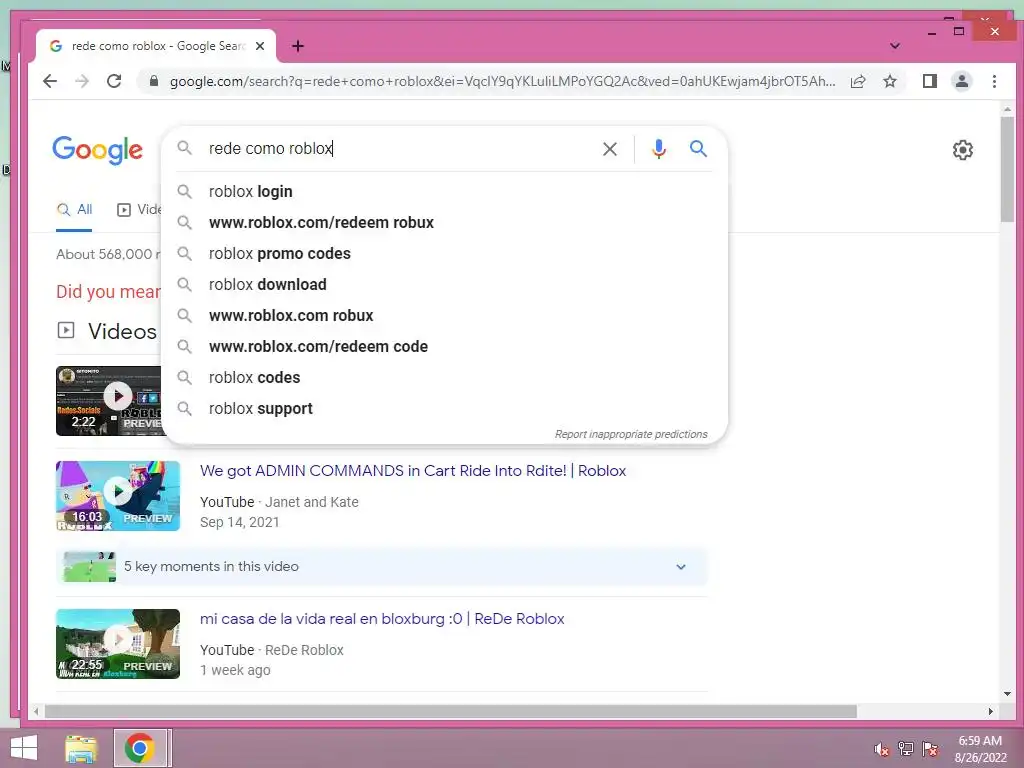Open Google quick settings gear
The height and width of the screenshot is (768, 1024).
coord(962,150)
